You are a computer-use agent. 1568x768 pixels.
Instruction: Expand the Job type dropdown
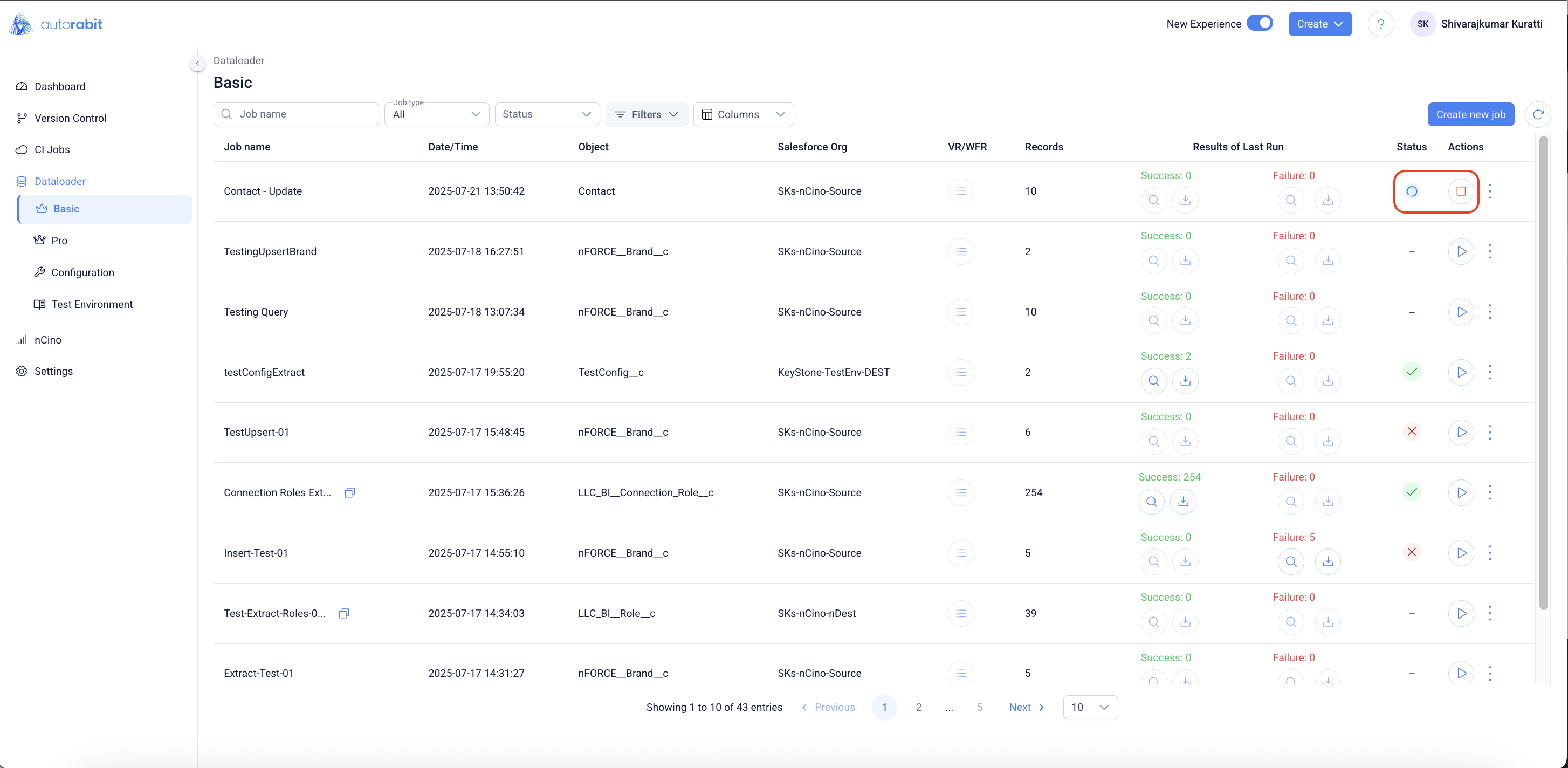pos(436,114)
